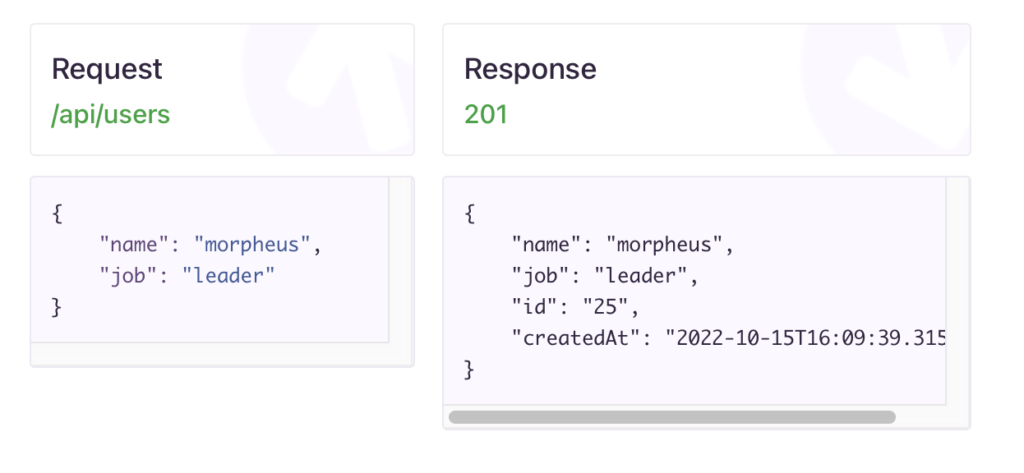Click the opening brace in request code block
The width and height of the screenshot is (1024, 473).
point(57,214)
